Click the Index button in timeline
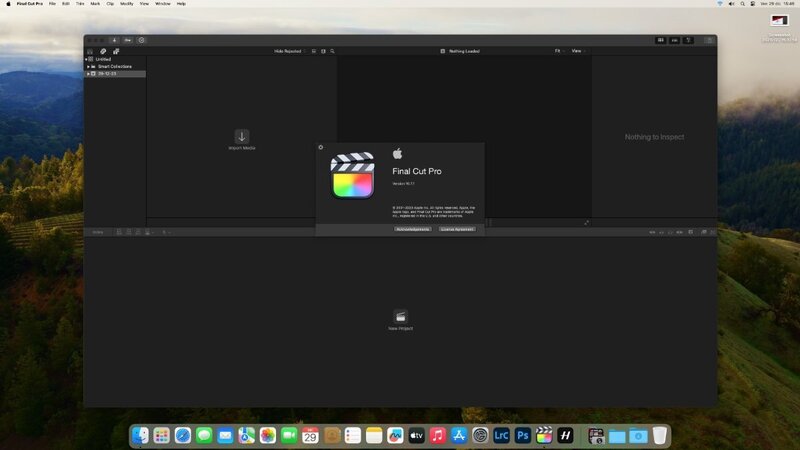Screen dimensions: 800x450 (x=97, y=232)
